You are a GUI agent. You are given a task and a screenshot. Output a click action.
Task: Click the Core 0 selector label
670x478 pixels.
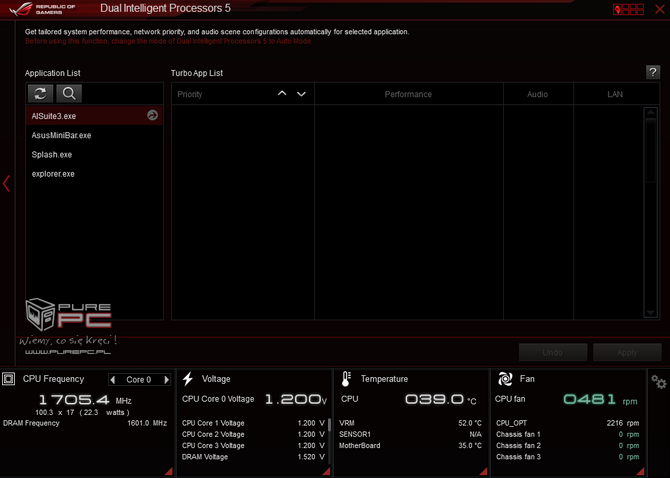pos(139,379)
